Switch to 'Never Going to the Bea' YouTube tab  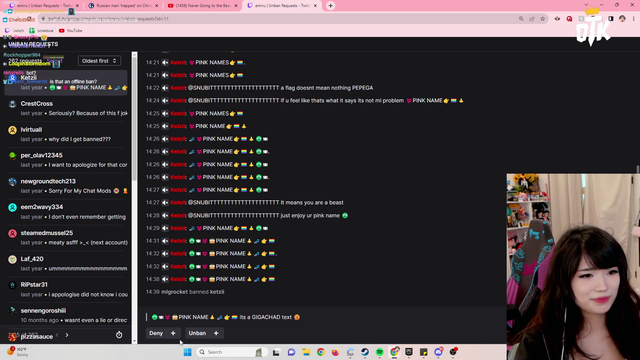[x=202, y=6]
